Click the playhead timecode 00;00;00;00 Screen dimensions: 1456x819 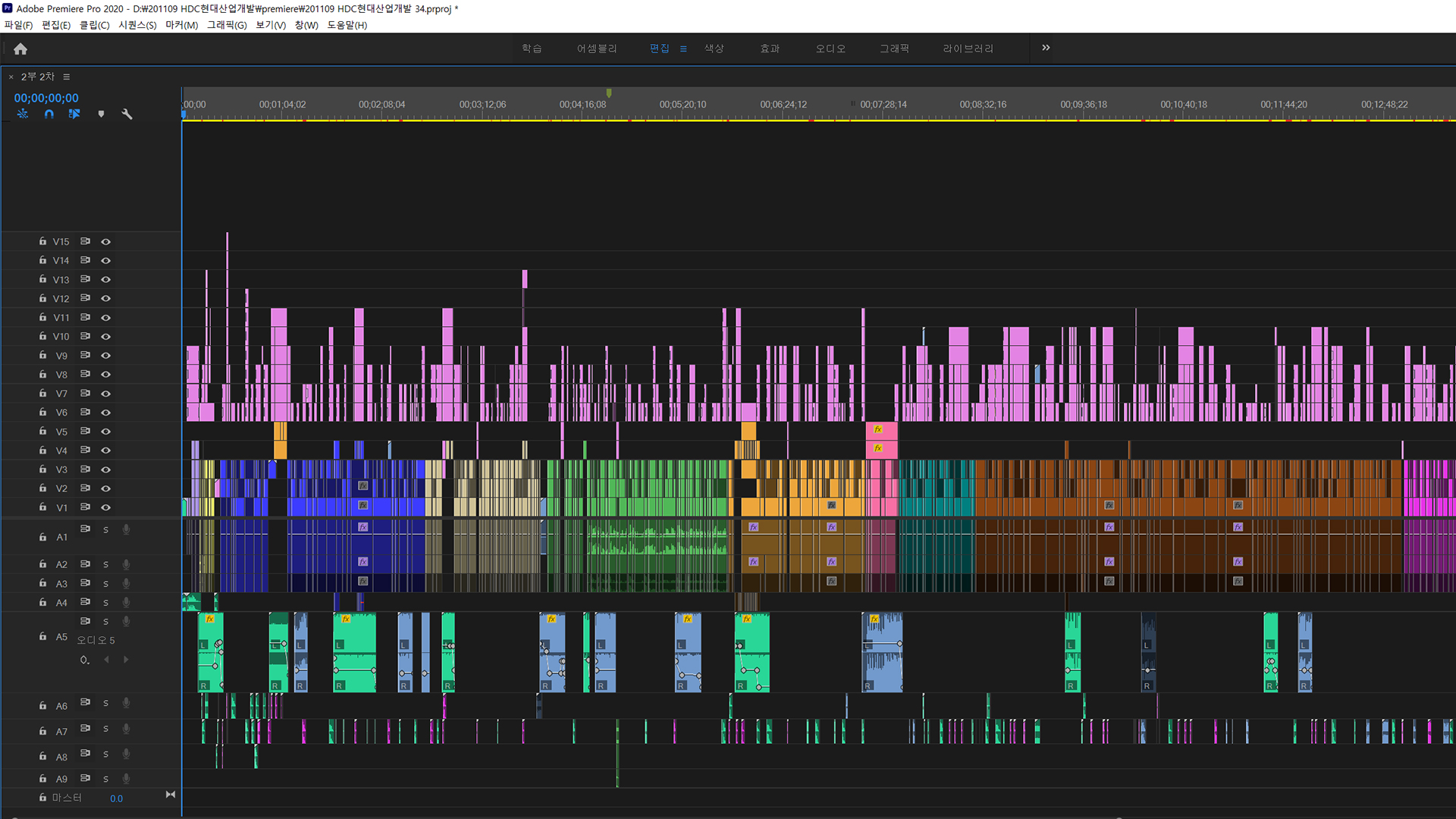46,98
